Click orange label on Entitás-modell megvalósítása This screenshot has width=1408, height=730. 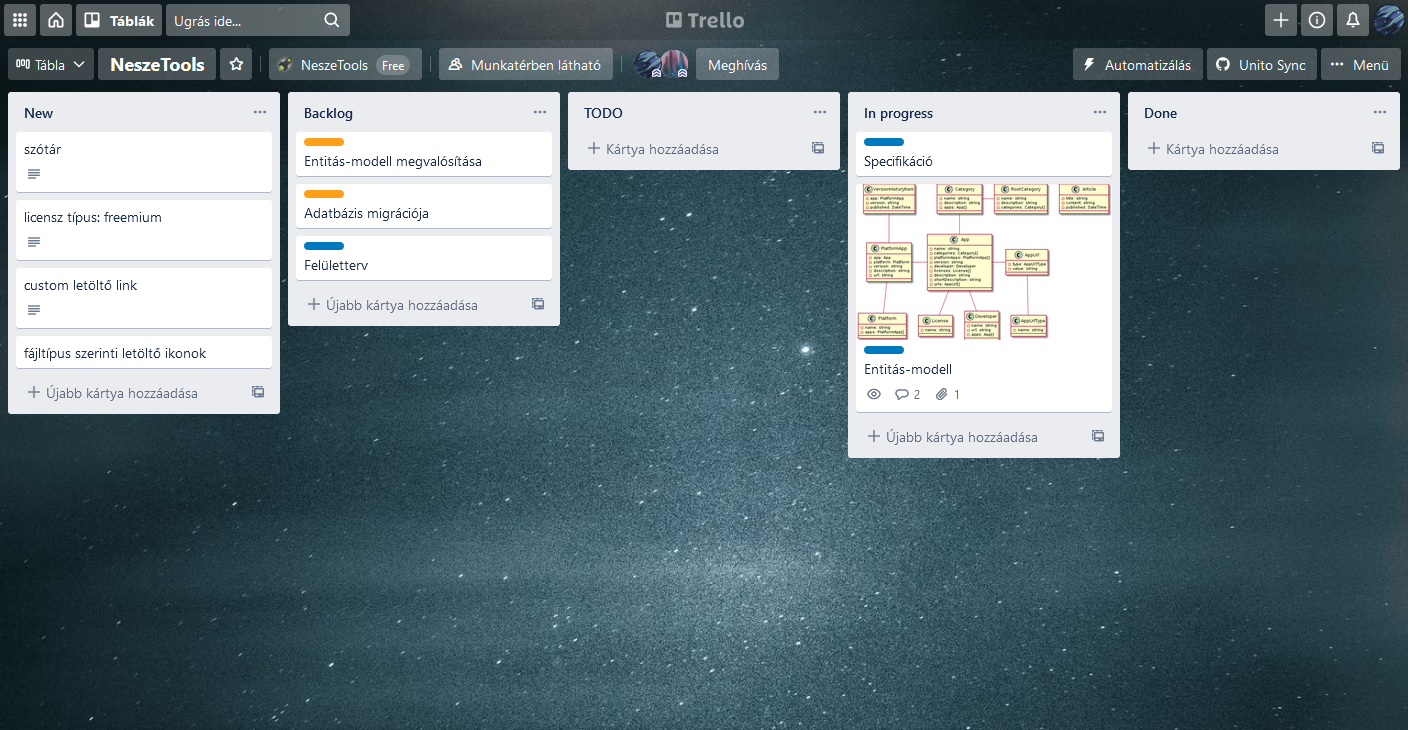point(324,142)
